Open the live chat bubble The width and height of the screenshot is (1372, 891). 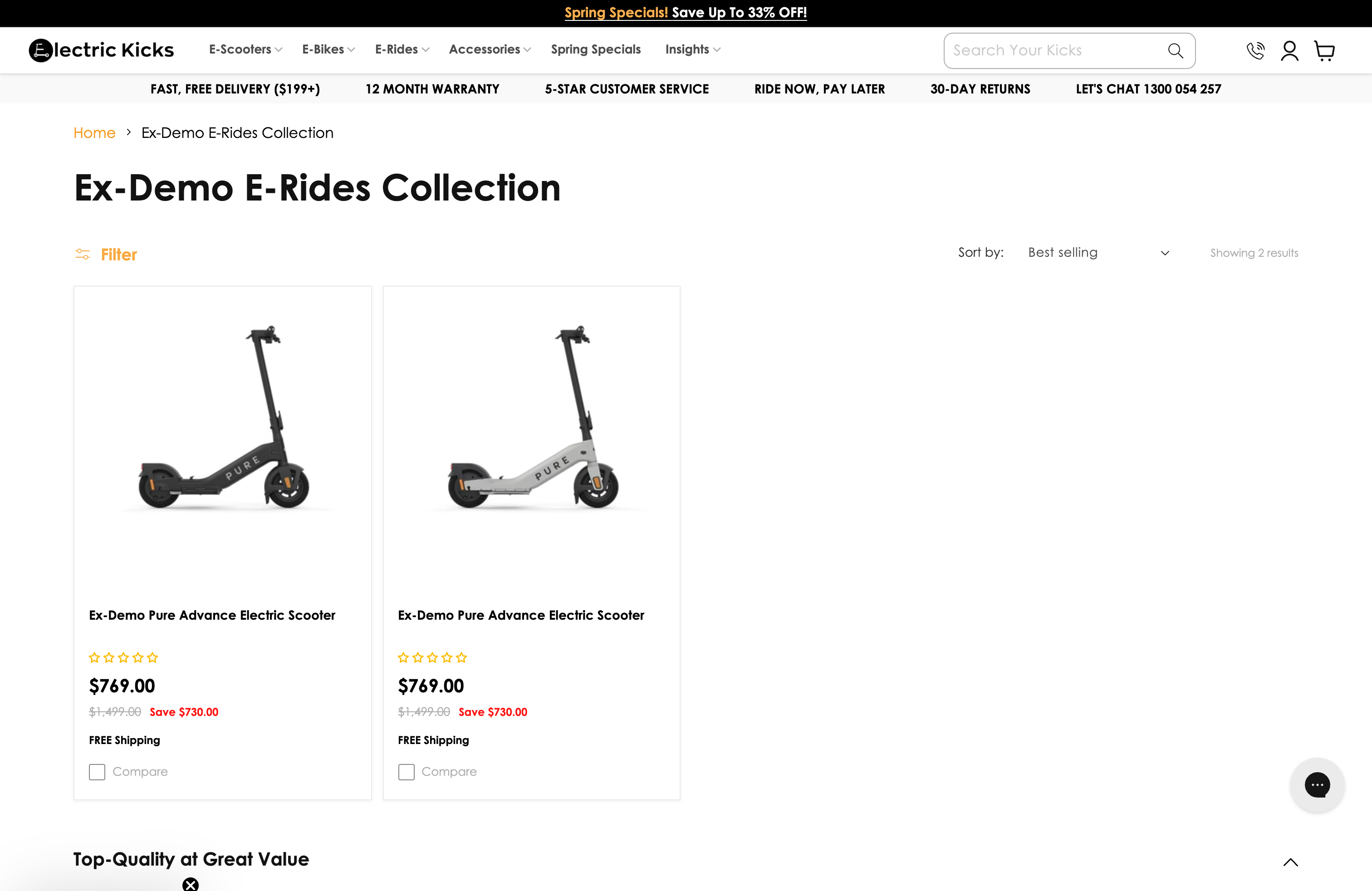point(1317,784)
